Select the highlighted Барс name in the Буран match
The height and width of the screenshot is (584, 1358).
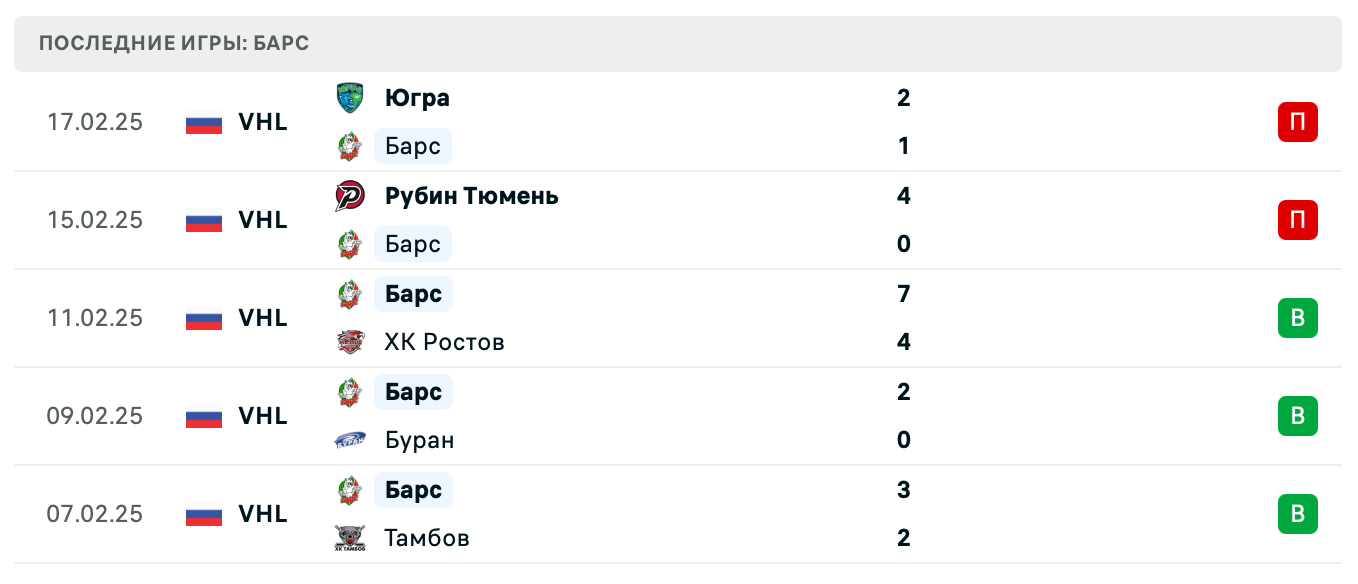pos(413,392)
